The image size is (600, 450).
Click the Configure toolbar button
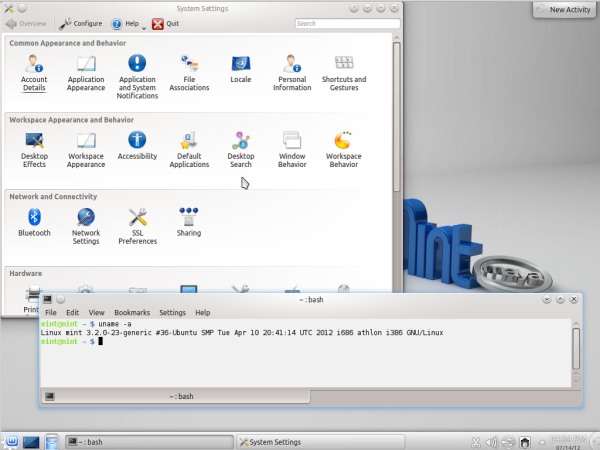80,23
